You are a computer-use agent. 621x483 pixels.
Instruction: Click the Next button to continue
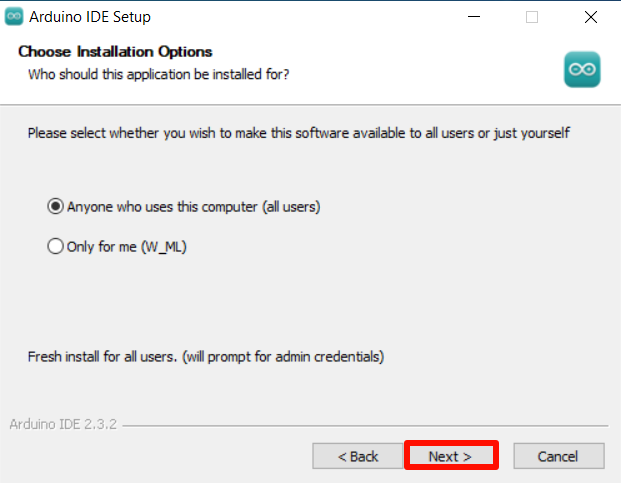click(451, 456)
